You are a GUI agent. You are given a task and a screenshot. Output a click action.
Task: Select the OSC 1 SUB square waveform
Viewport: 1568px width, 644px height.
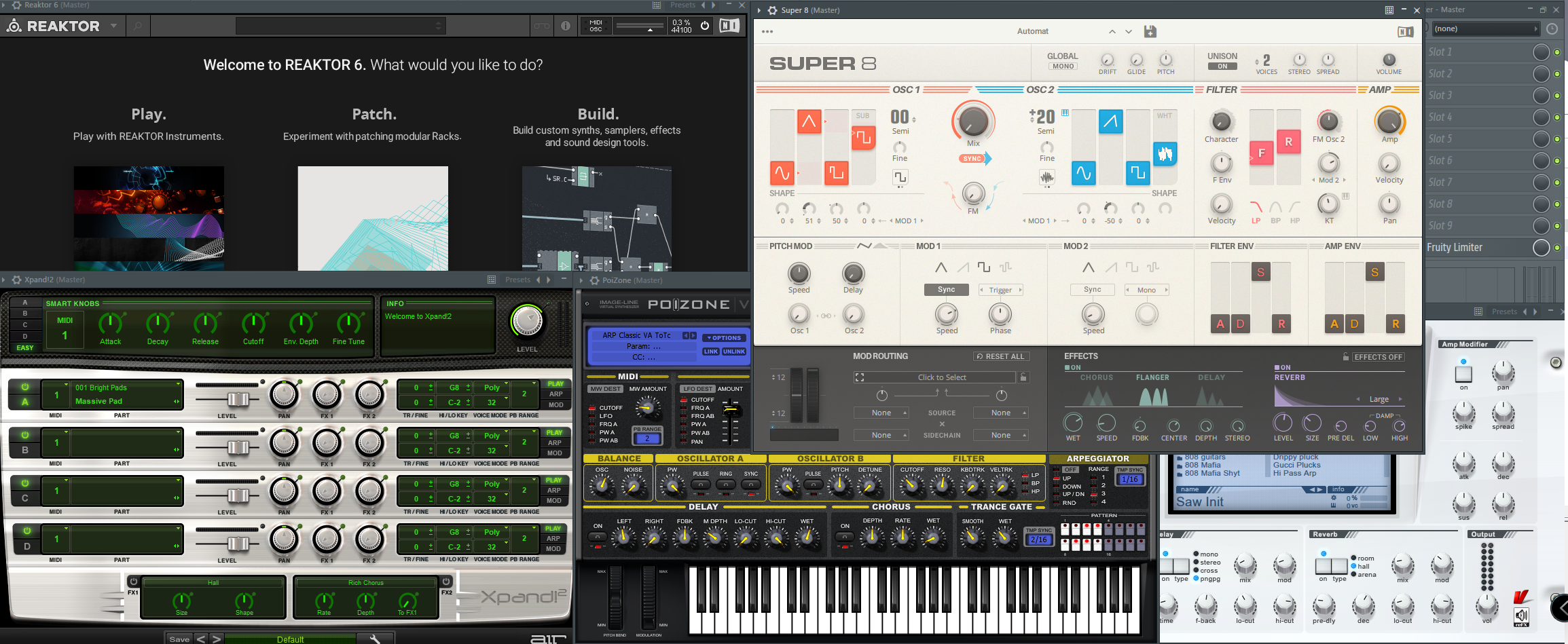point(863,138)
